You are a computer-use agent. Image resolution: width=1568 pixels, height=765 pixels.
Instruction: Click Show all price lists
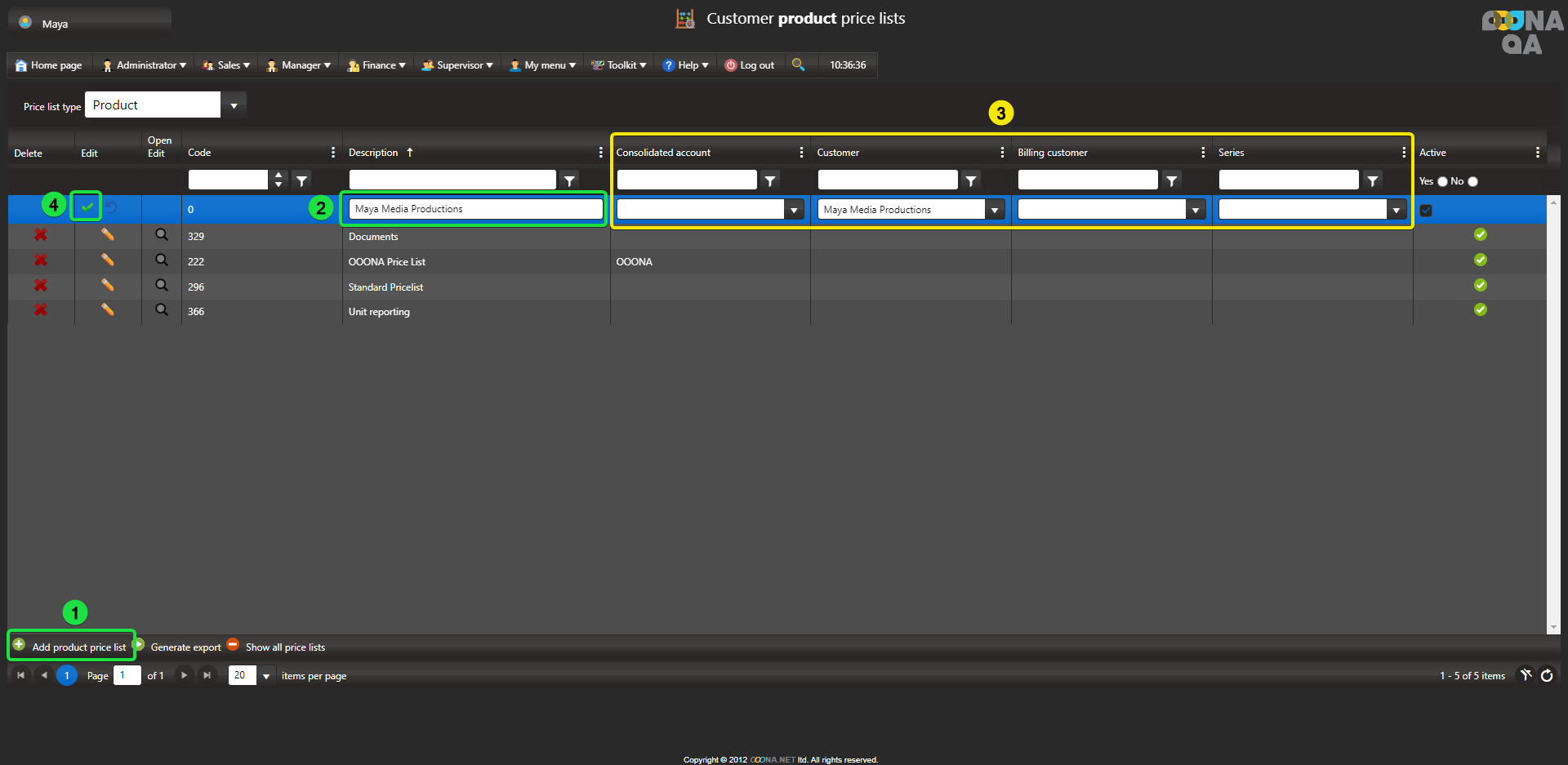click(285, 647)
